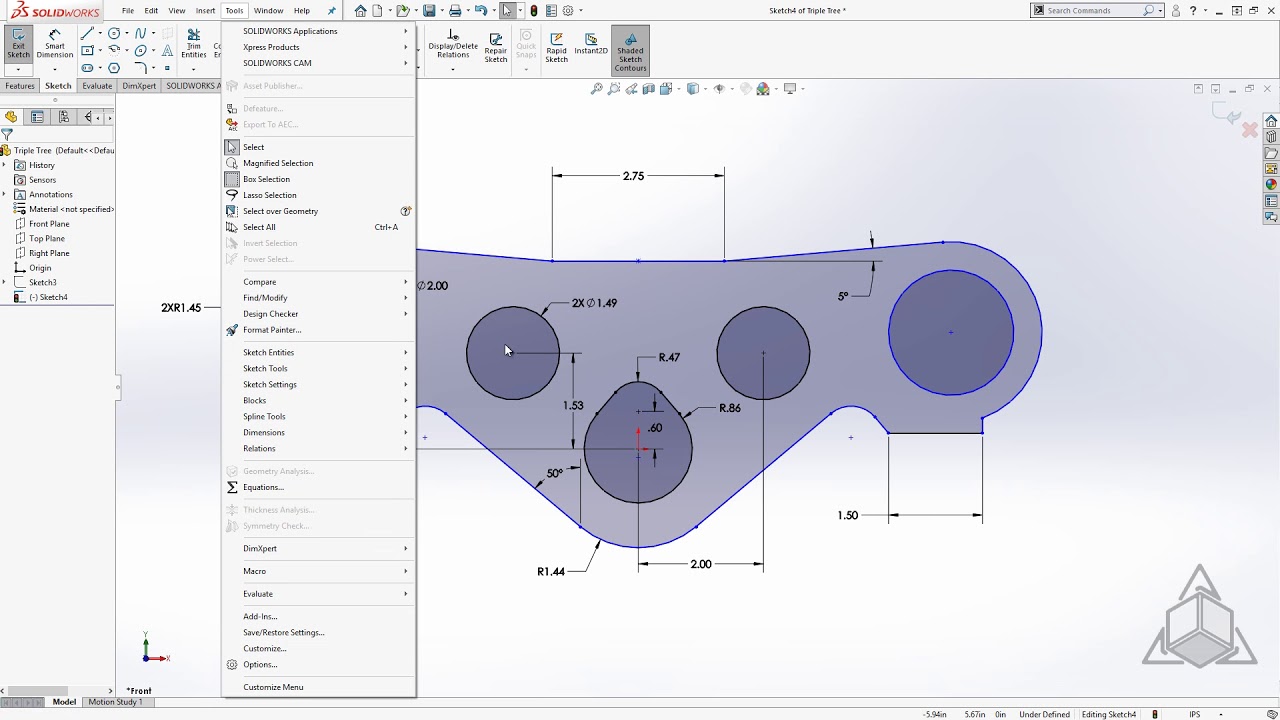The width and height of the screenshot is (1280, 720).
Task: Click the Home icon in title toolbar
Action: click(x=360, y=11)
